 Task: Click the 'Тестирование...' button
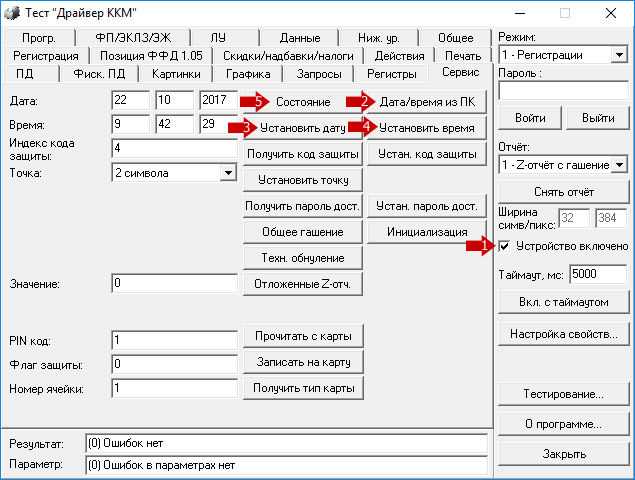pos(564,394)
